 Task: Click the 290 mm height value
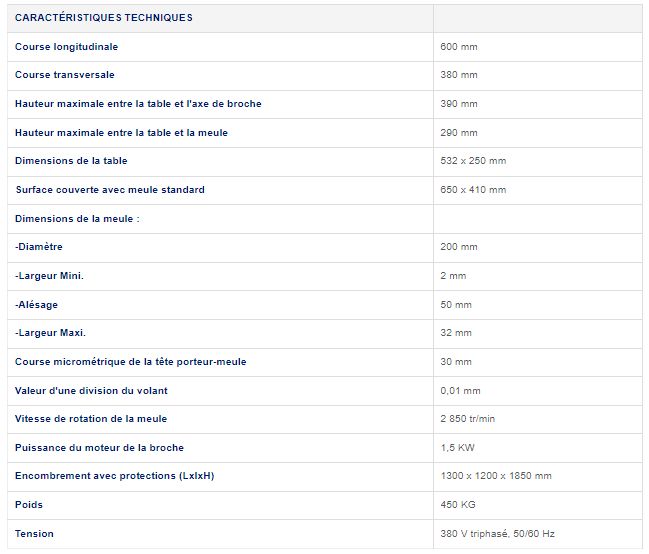tap(459, 132)
